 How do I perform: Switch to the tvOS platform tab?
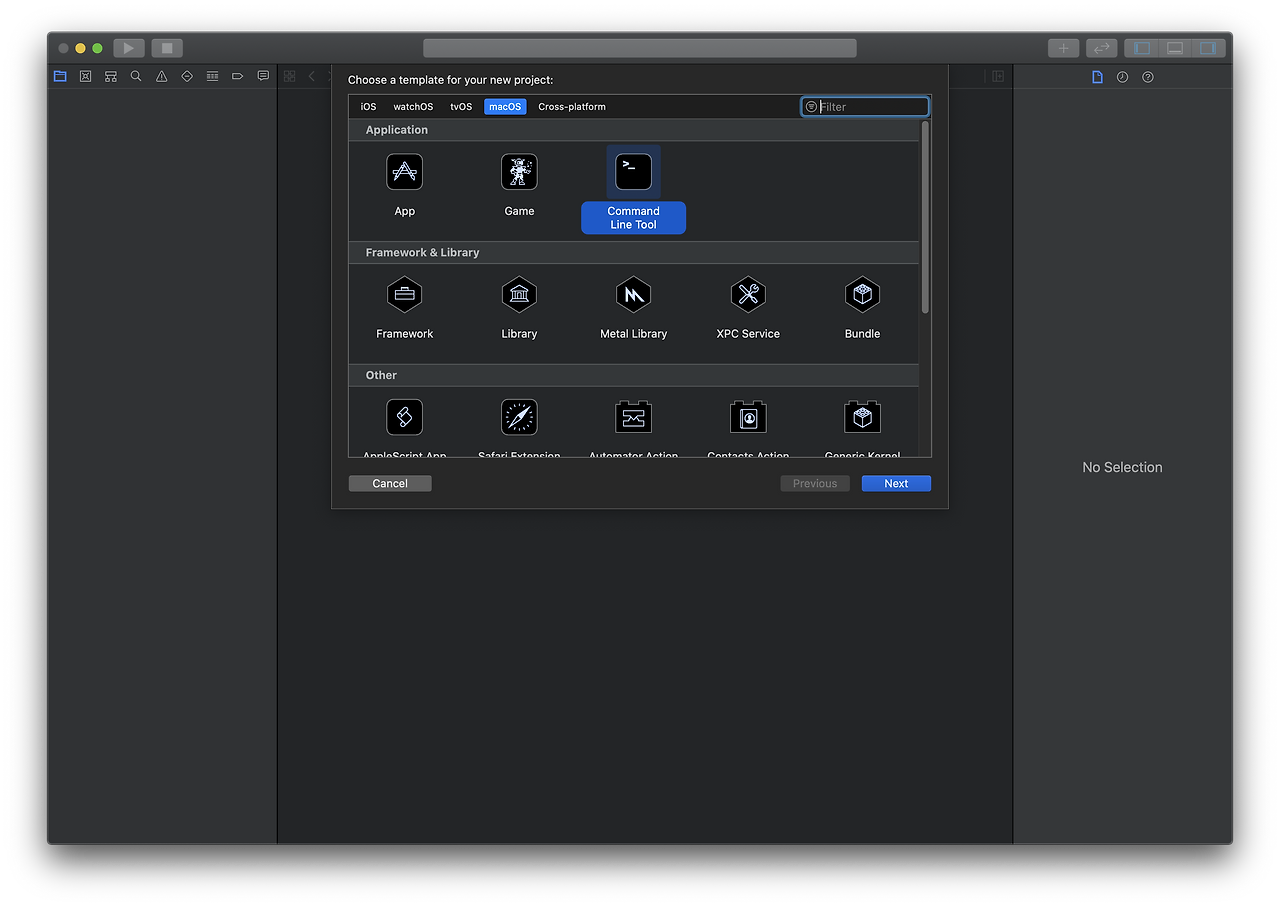click(461, 107)
